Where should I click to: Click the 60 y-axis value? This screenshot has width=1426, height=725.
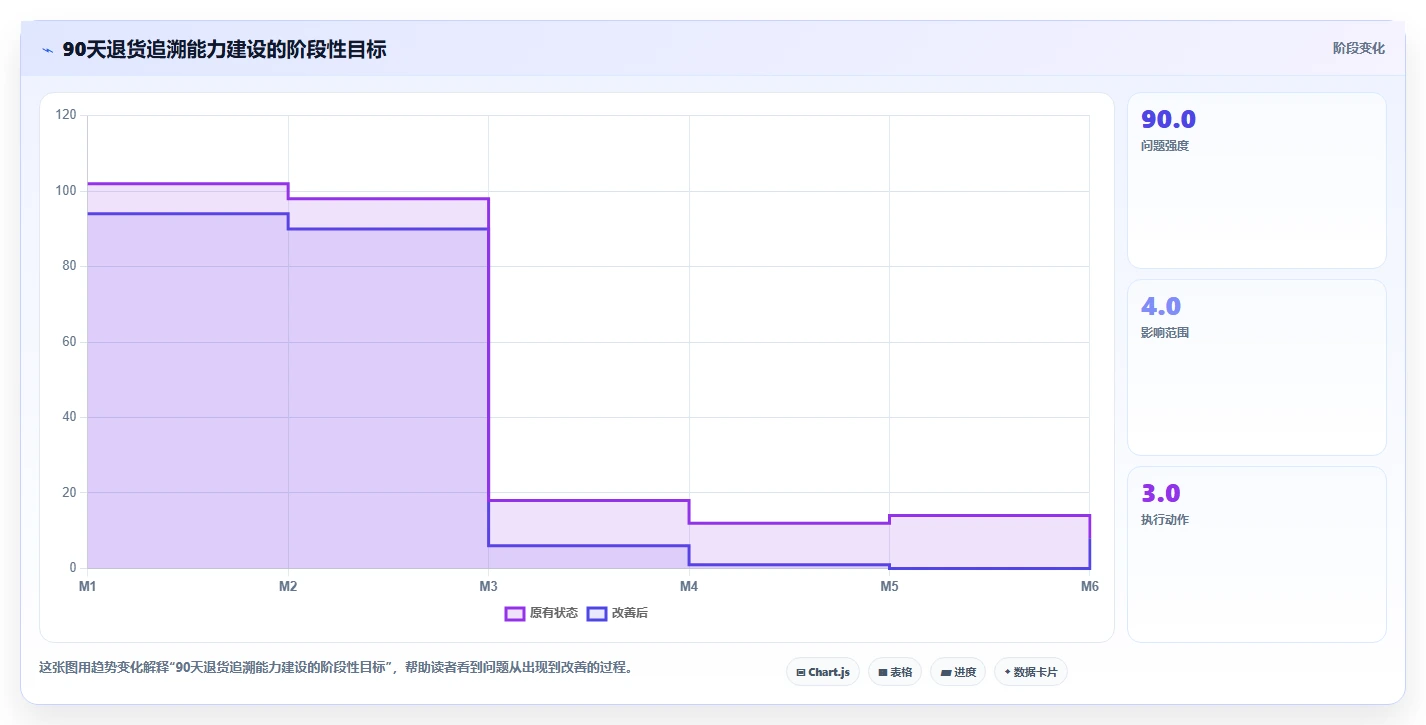(x=69, y=342)
